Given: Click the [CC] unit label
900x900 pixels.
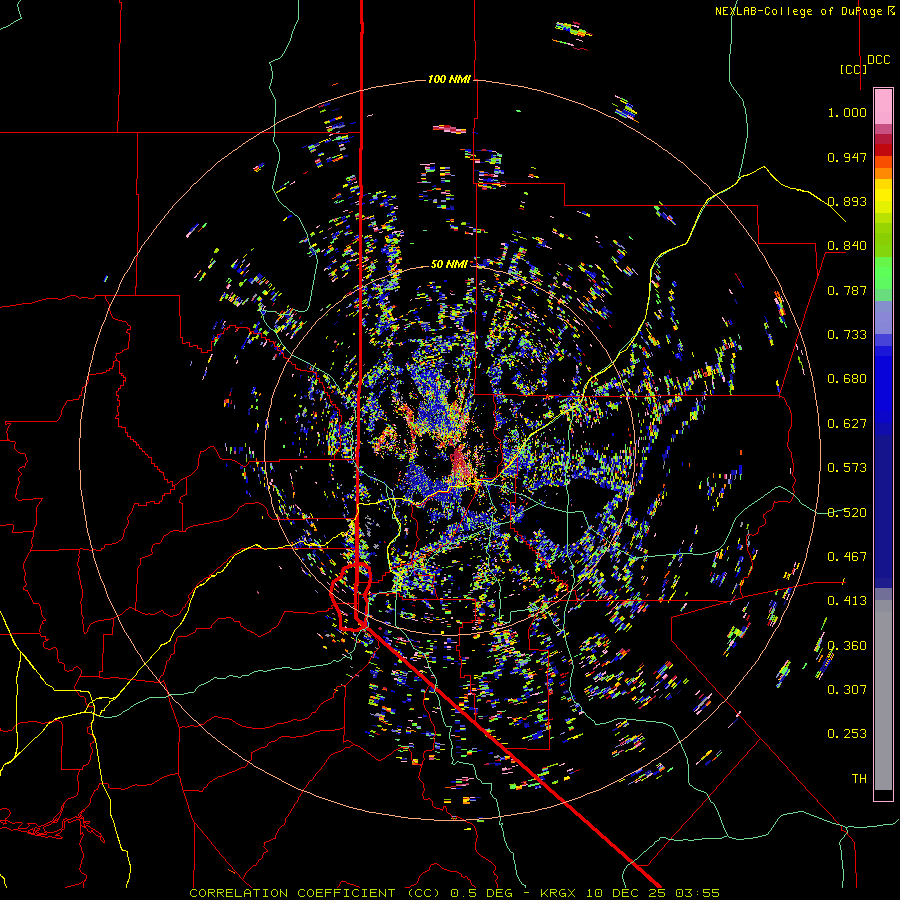Looking at the screenshot, I should 853,69.
